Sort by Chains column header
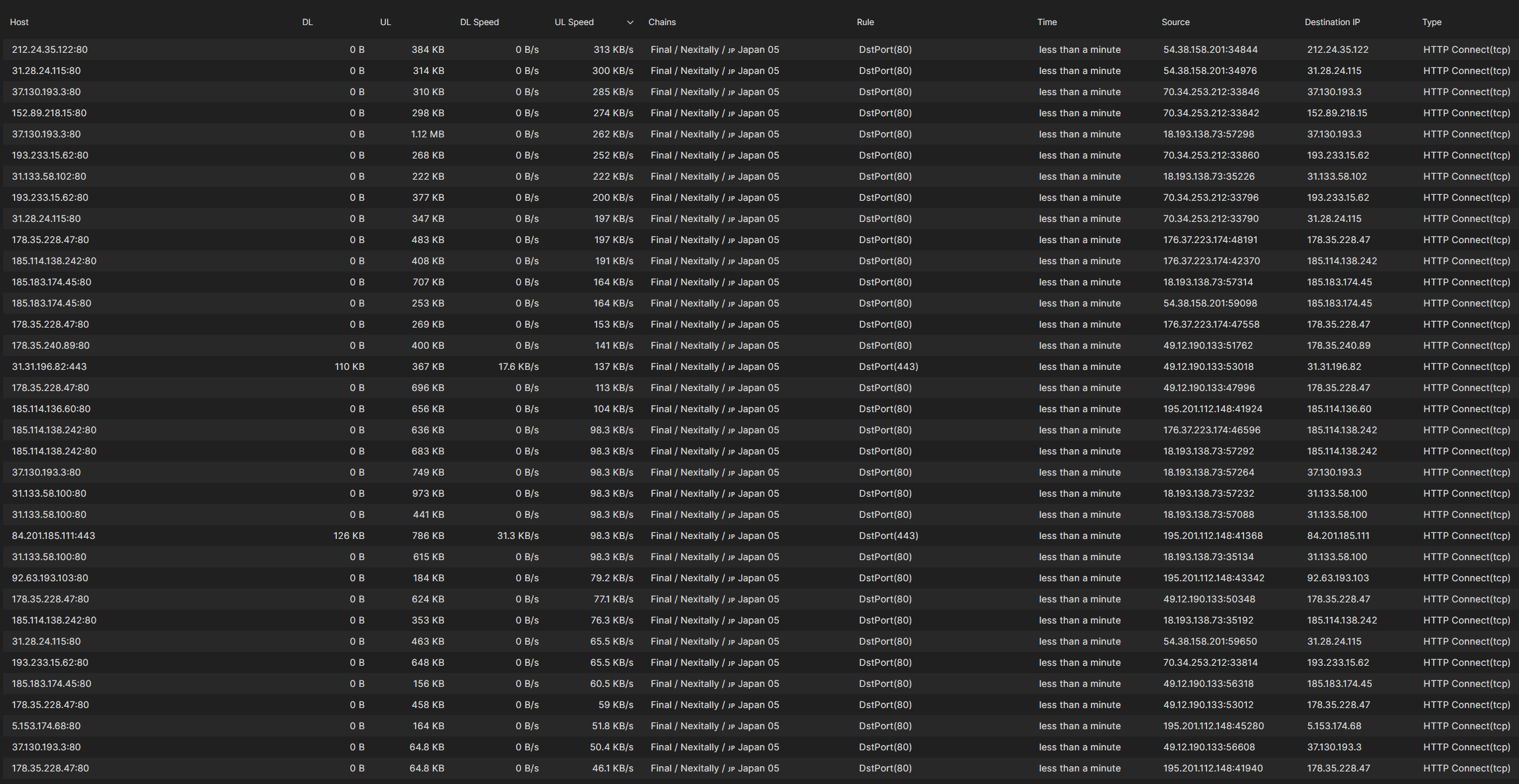Viewport: 1519px width, 784px height. (x=661, y=22)
